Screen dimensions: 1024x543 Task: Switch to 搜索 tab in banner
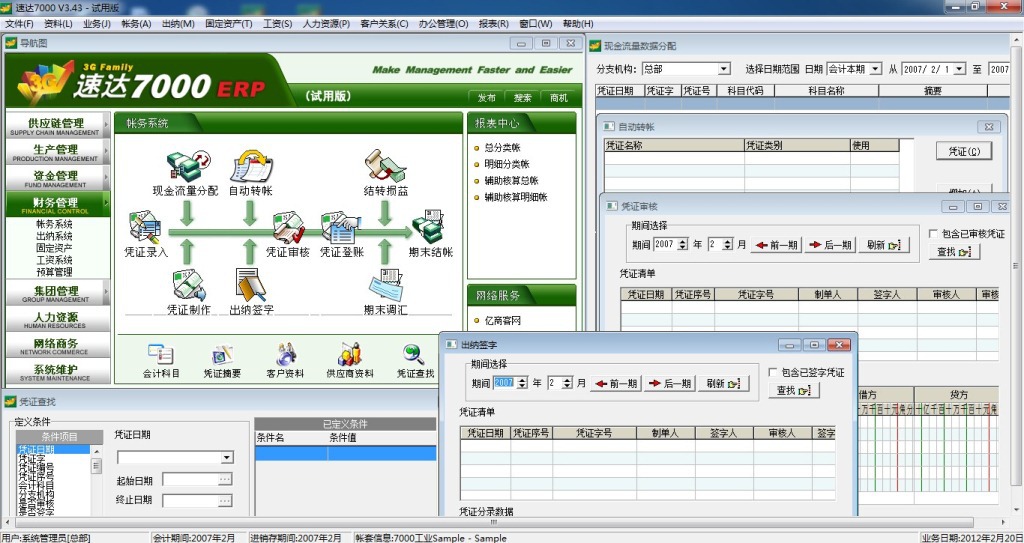[522, 97]
